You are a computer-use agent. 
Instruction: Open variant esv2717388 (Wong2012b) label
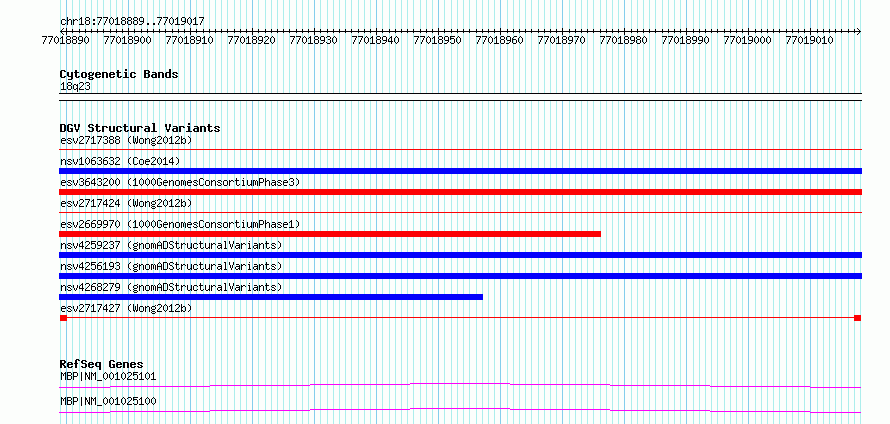point(126,140)
